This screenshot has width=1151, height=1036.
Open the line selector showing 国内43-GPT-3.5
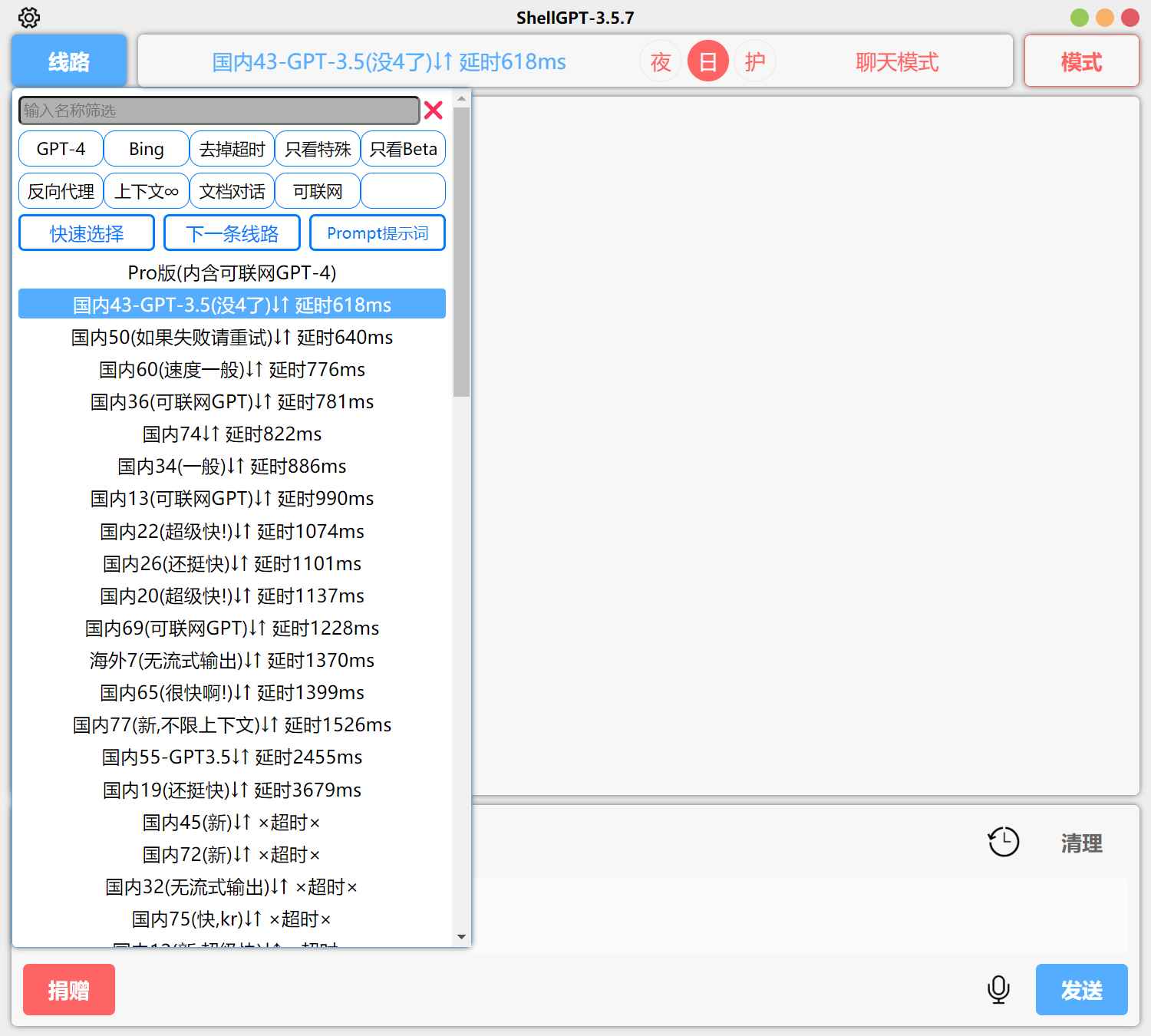(x=388, y=61)
